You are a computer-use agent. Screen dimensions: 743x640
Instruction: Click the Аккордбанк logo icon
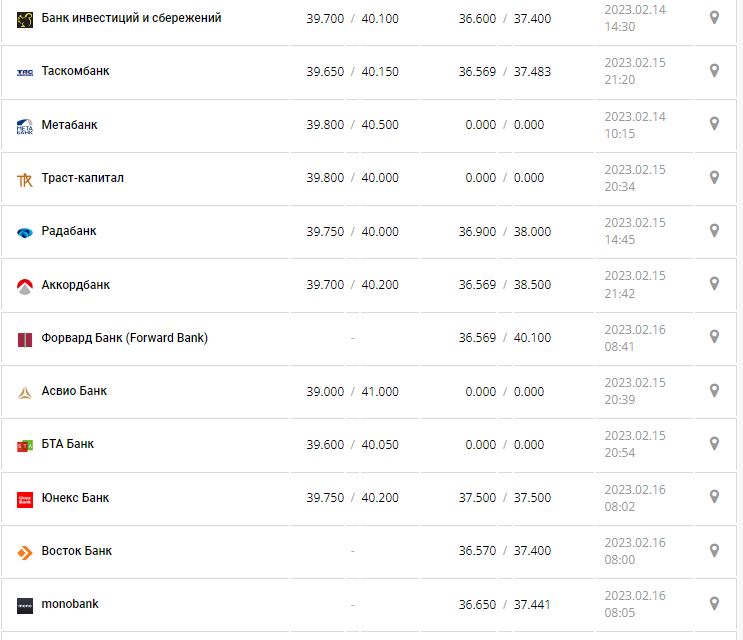25,286
